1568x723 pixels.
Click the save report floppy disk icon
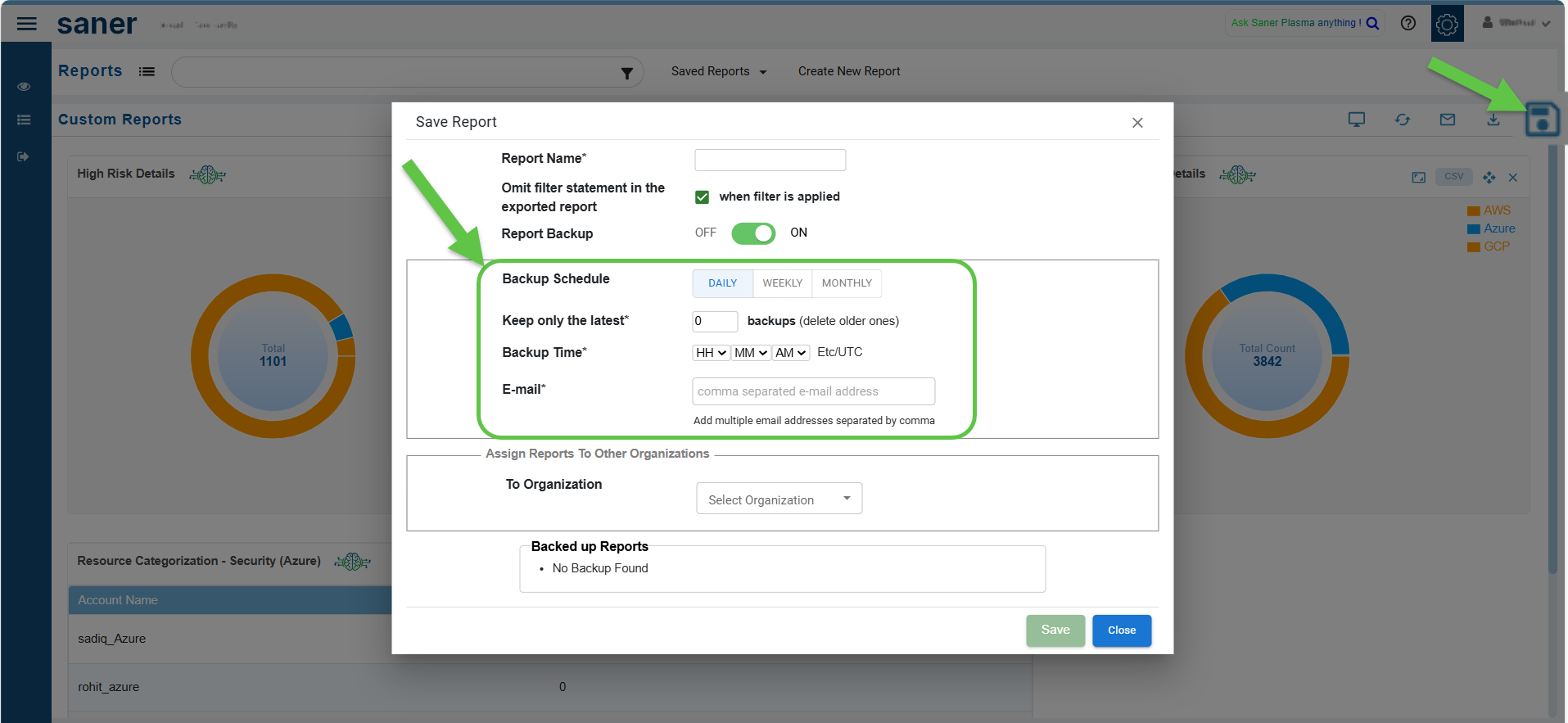[1542, 120]
